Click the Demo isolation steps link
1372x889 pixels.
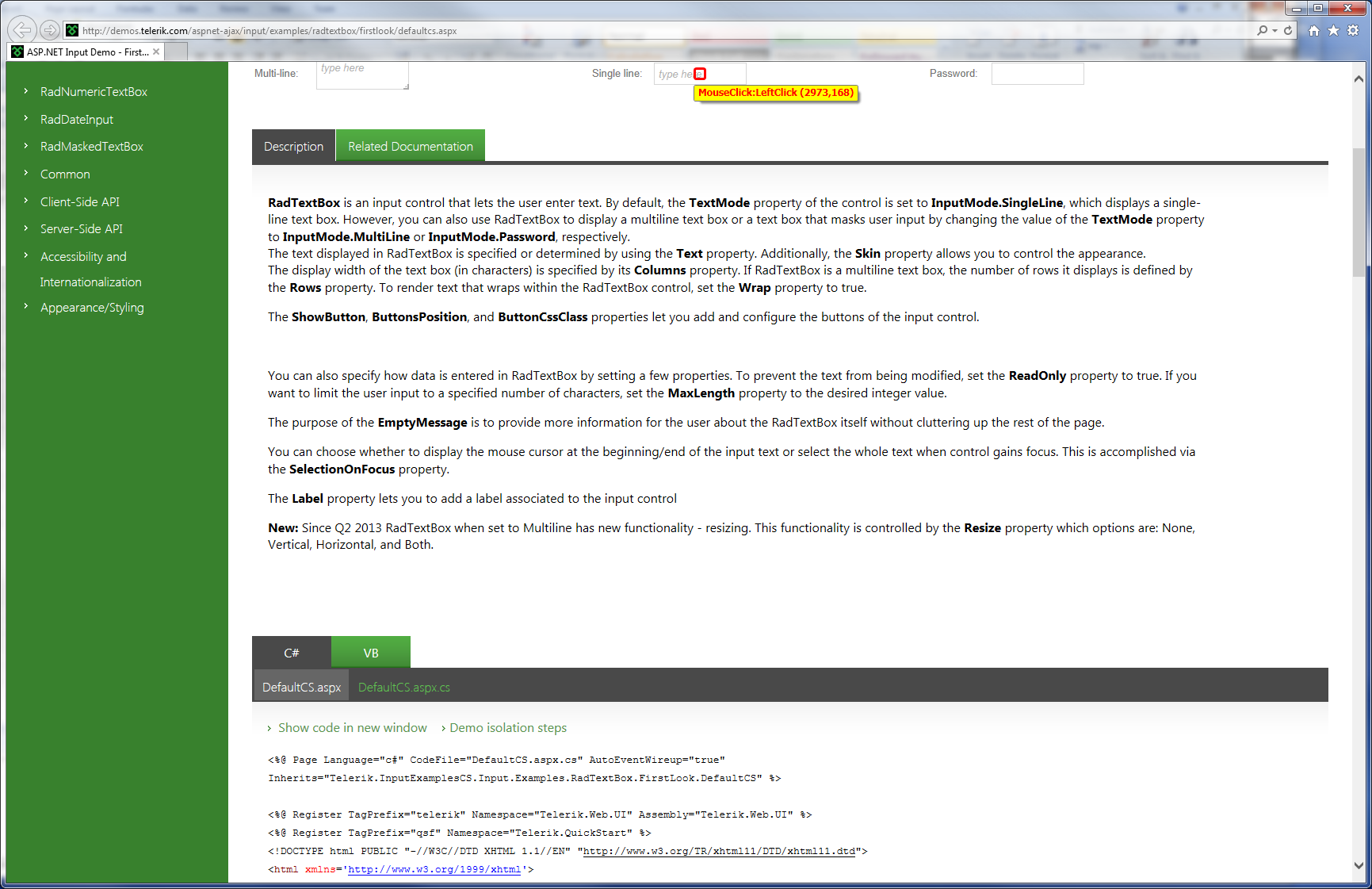(508, 728)
